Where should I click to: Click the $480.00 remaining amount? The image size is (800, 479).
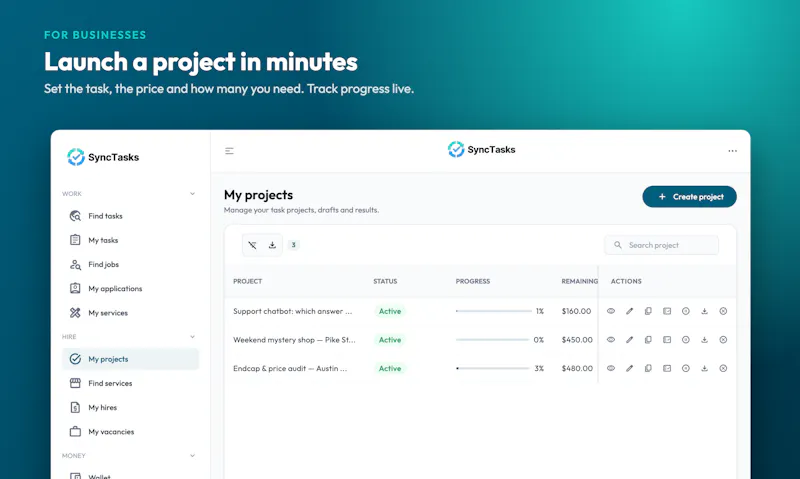pyautogui.click(x=577, y=368)
